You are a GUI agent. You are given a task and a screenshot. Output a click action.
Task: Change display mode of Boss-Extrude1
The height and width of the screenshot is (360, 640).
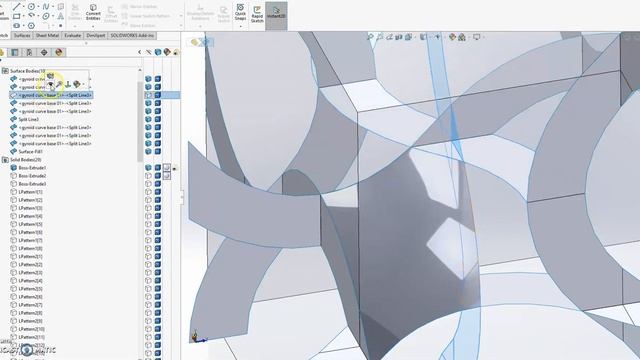pyautogui.click(x=158, y=168)
